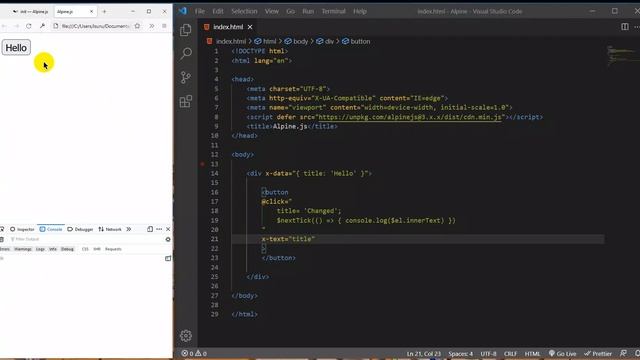Open console settings gear
640x360 pixels.
pos(168,239)
